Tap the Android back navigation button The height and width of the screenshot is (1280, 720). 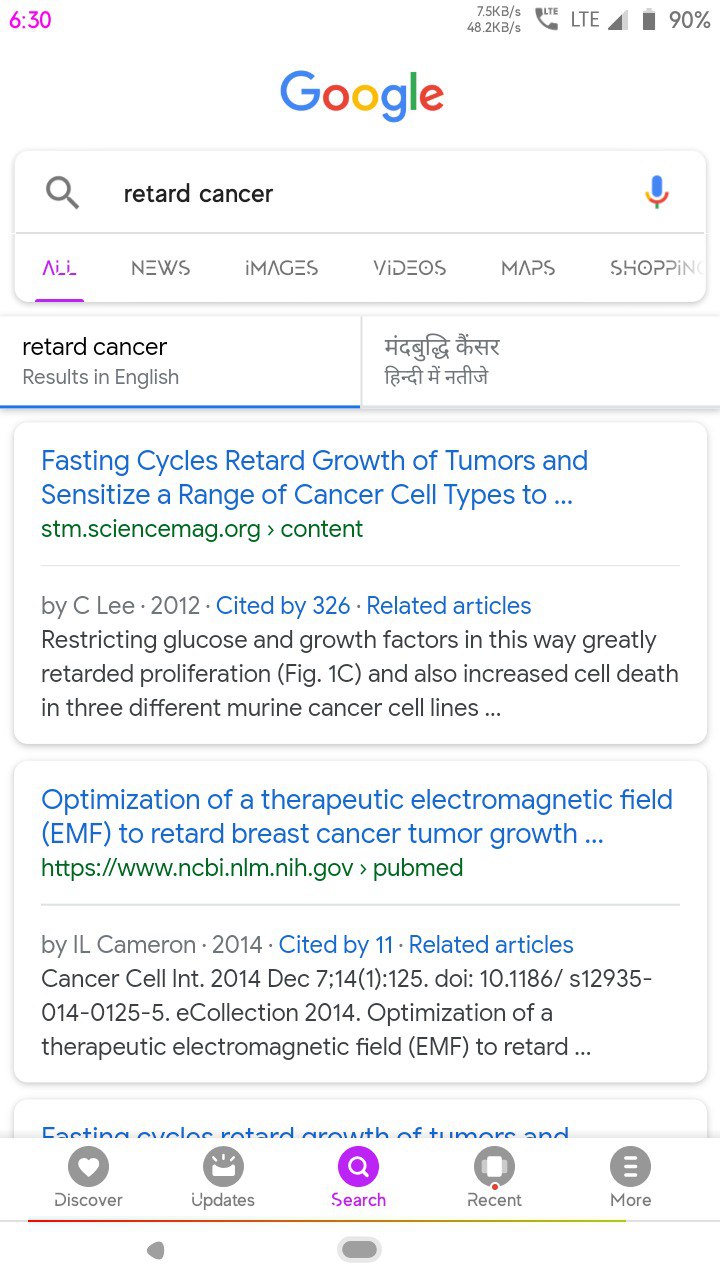[x=155, y=1250]
